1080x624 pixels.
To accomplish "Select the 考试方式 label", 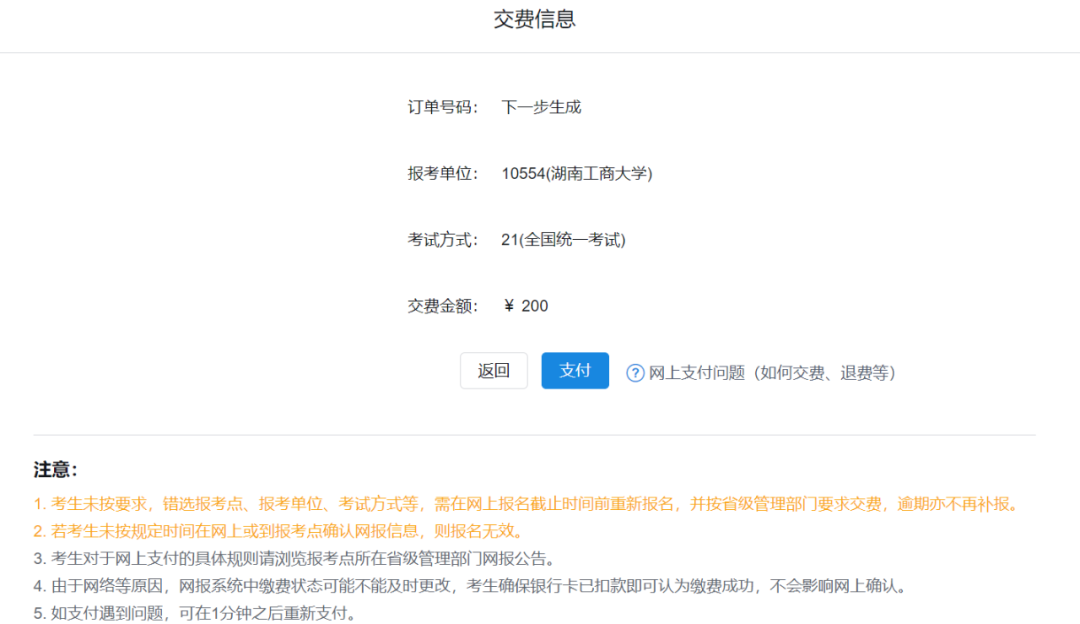I will coord(442,240).
